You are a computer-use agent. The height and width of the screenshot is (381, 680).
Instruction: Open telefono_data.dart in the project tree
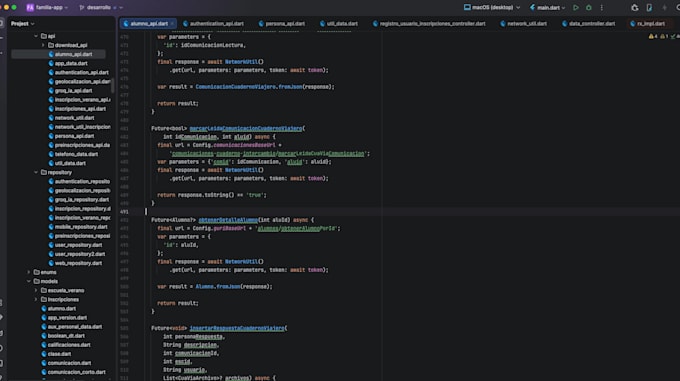click(x=76, y=154)
